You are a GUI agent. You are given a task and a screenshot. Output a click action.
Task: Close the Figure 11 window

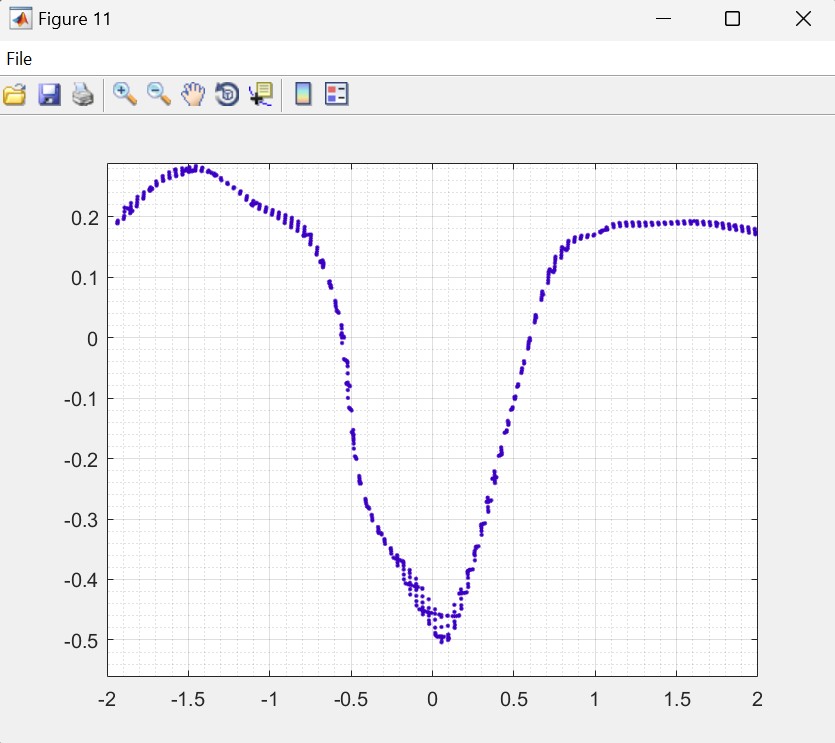point(803,19)
